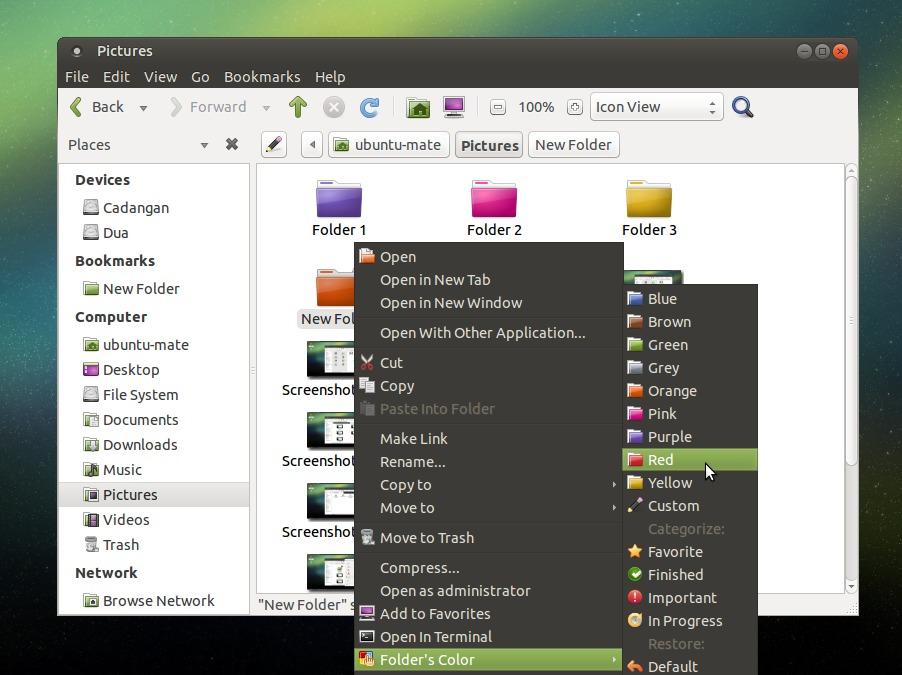Image resolution: width=902 pixels, height=675 pixels.
Task: Choose Open in New Tab from the context menu
Action: pyautogui.click(x=435, y=279)
